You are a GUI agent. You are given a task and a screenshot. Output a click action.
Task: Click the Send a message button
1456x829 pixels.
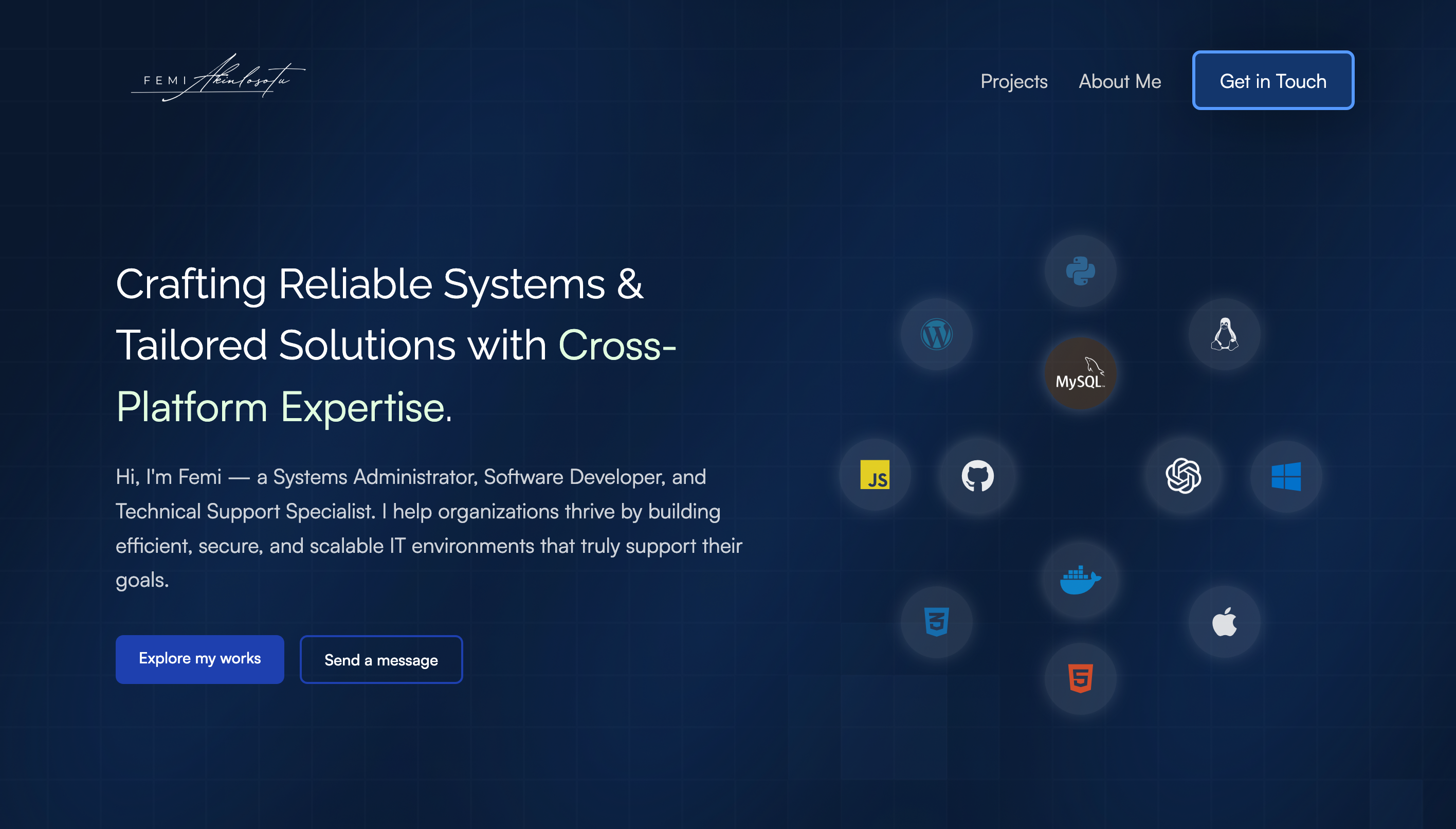click(381, 659)
